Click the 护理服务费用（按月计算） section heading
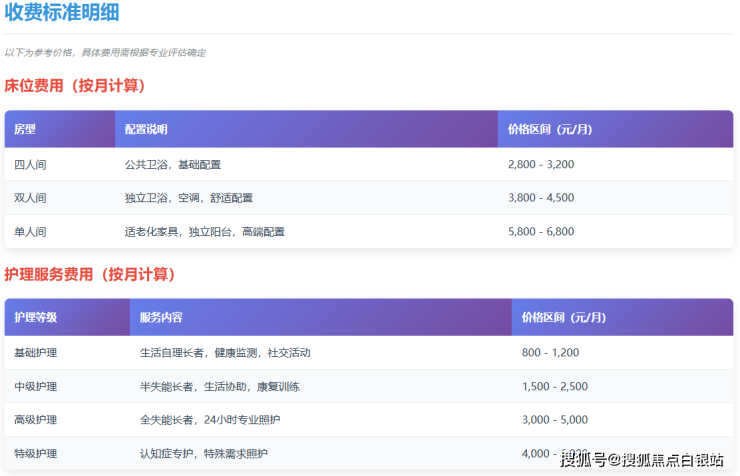 tap(97, 274)
